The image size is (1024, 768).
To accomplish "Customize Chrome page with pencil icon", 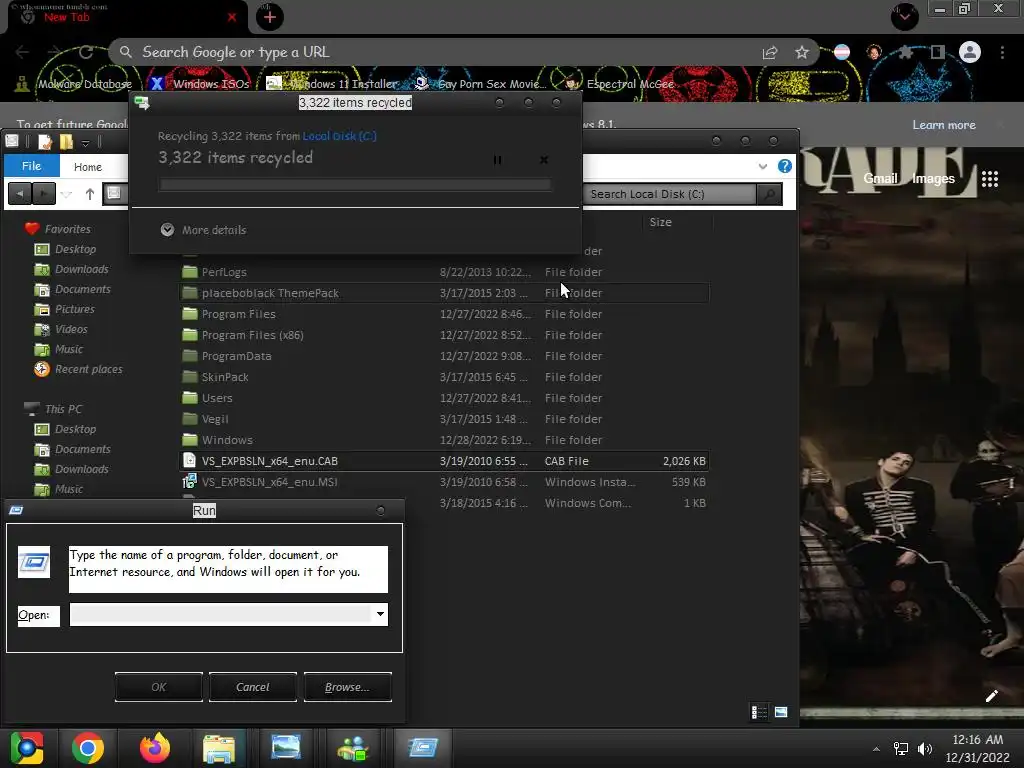I will tap(991, 696).
